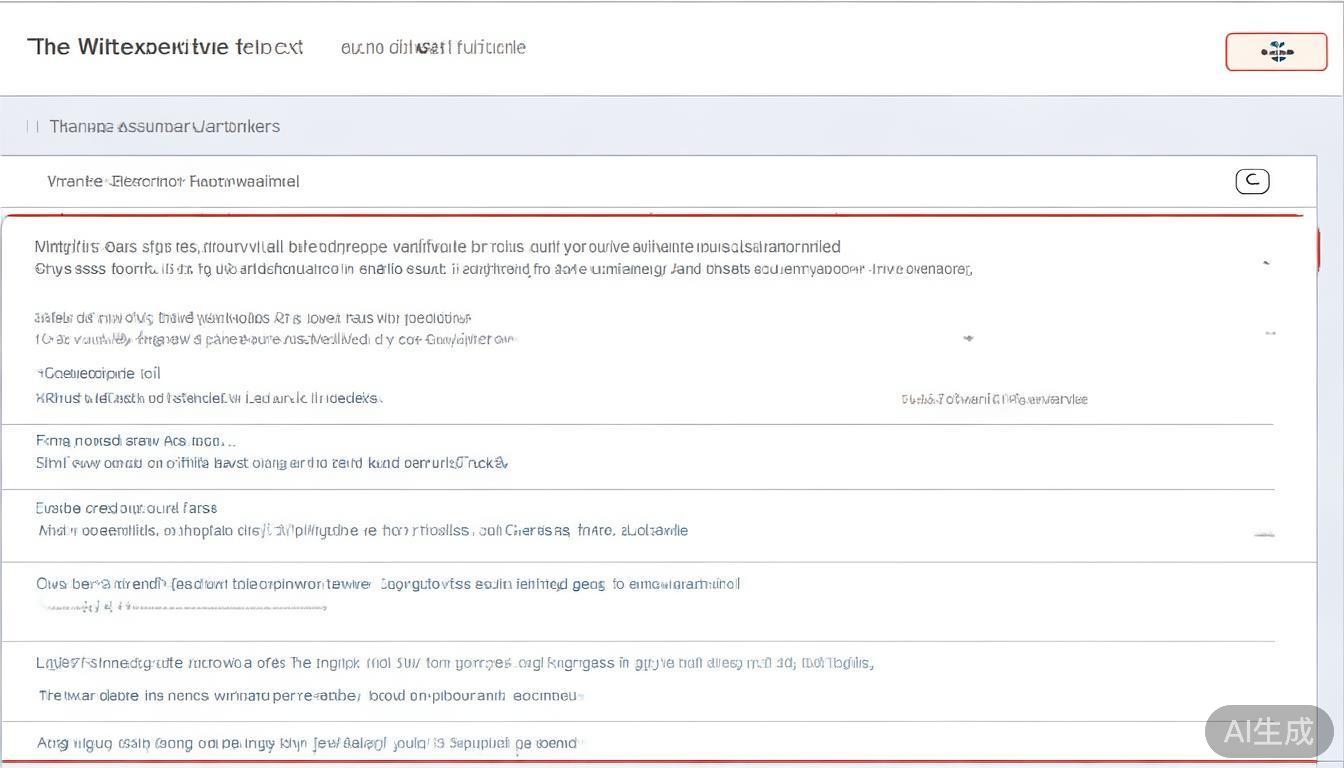
Task: Expand the first entry starting with 'Mintgifirs'
Action: tap(437, 247)
